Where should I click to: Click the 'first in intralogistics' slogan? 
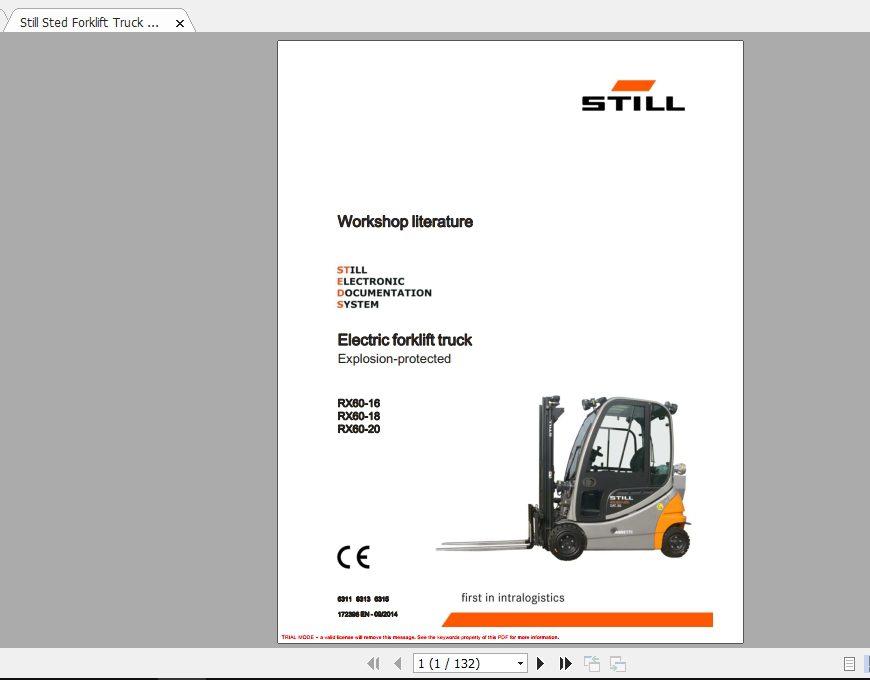(513, 597)
